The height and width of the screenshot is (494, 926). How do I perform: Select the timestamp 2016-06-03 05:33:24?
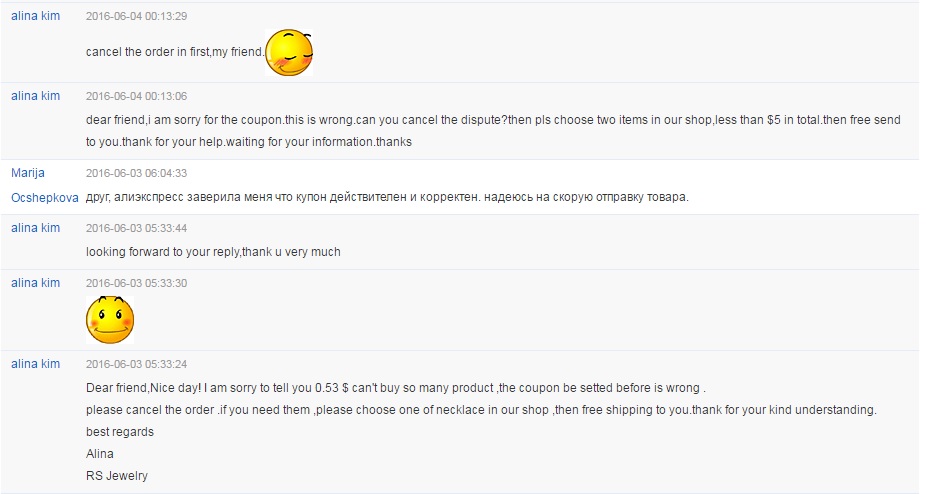pos(136,364)
